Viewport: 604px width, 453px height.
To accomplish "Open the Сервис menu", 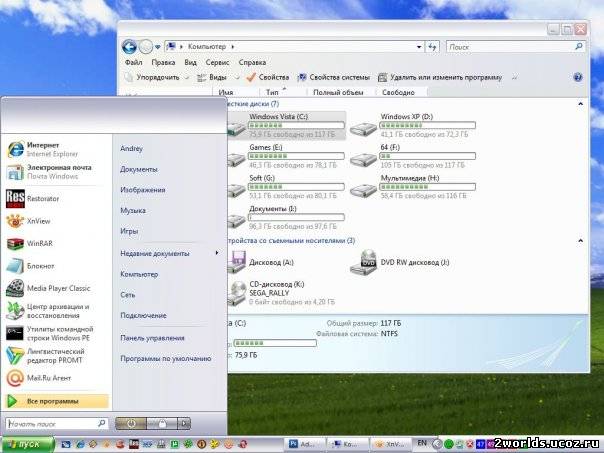I will (x=217, y=62).
